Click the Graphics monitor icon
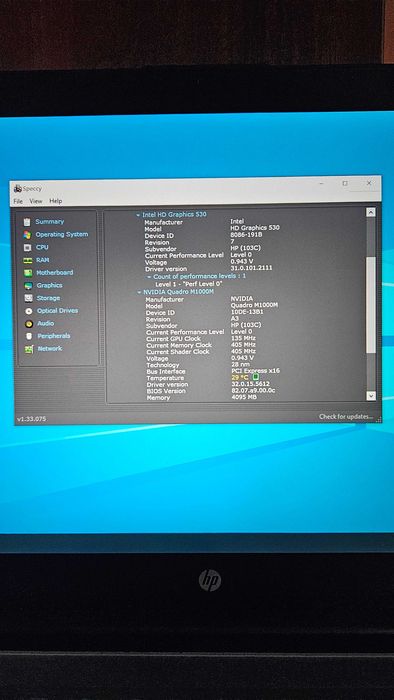This screenshot has height=700, width=394. pyautogui.click(x=28, y=286)
